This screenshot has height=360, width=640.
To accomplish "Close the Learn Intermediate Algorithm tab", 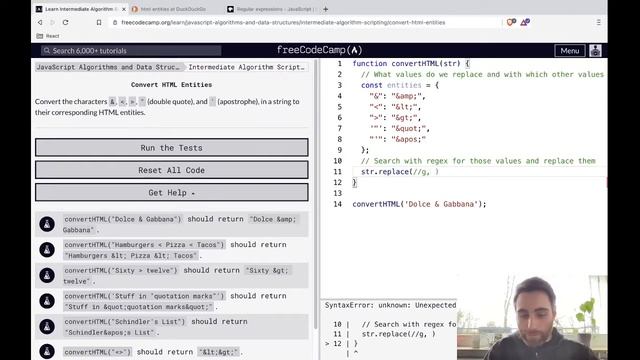I will point(124,9).
